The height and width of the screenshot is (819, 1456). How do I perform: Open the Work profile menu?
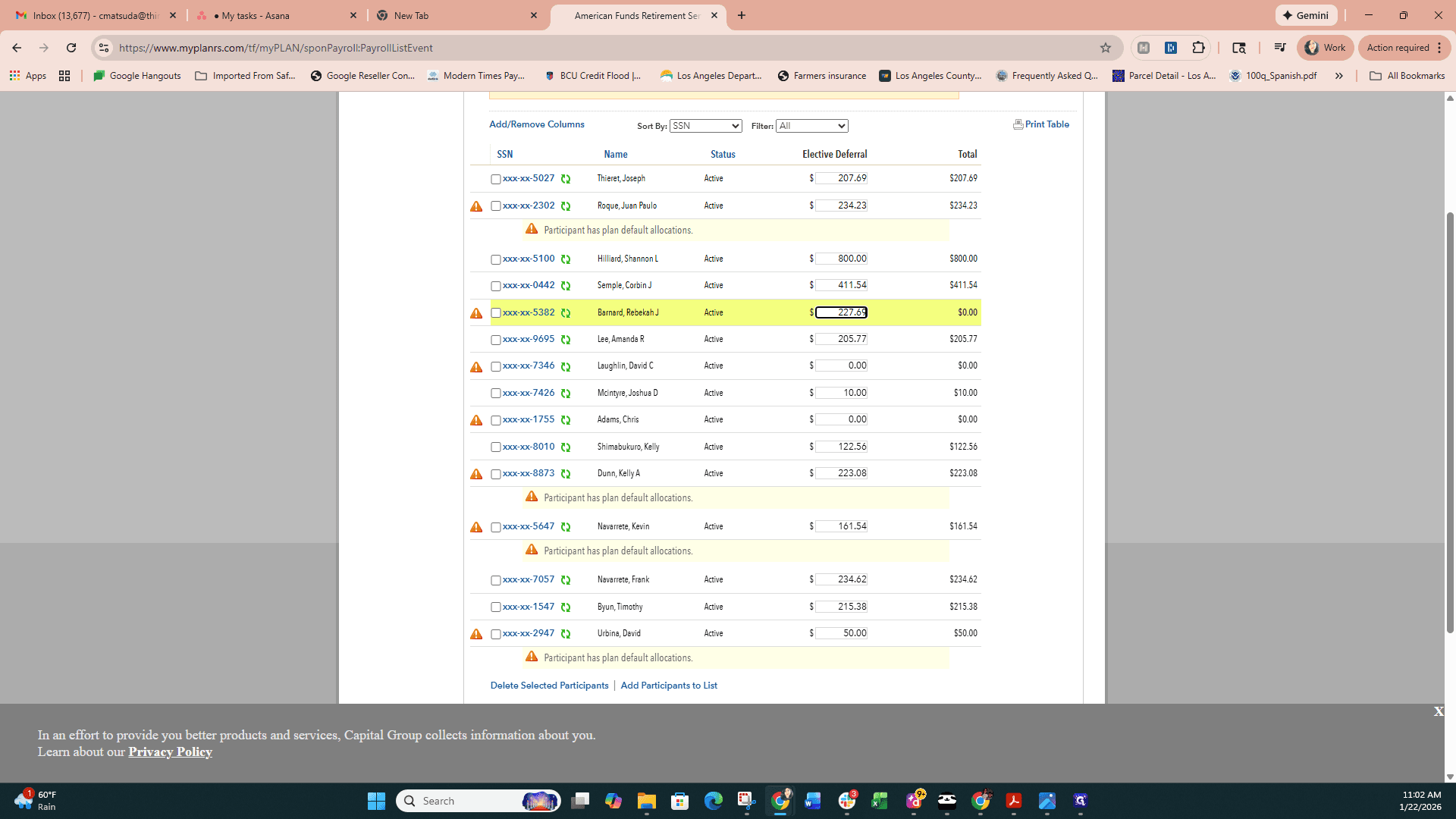(x=1325, y=48)
